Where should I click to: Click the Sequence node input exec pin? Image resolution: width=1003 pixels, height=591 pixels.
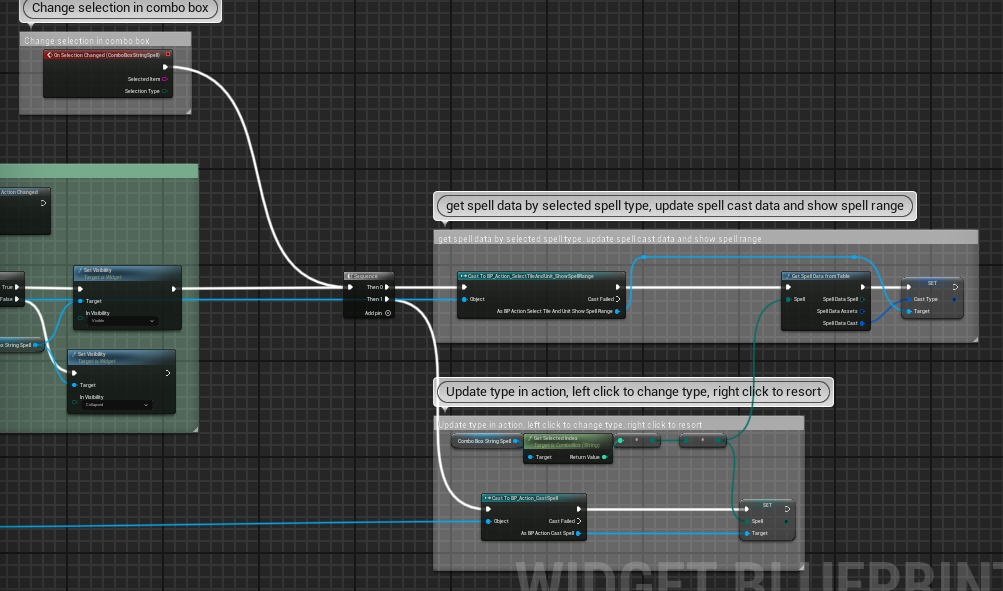point(351,287)
